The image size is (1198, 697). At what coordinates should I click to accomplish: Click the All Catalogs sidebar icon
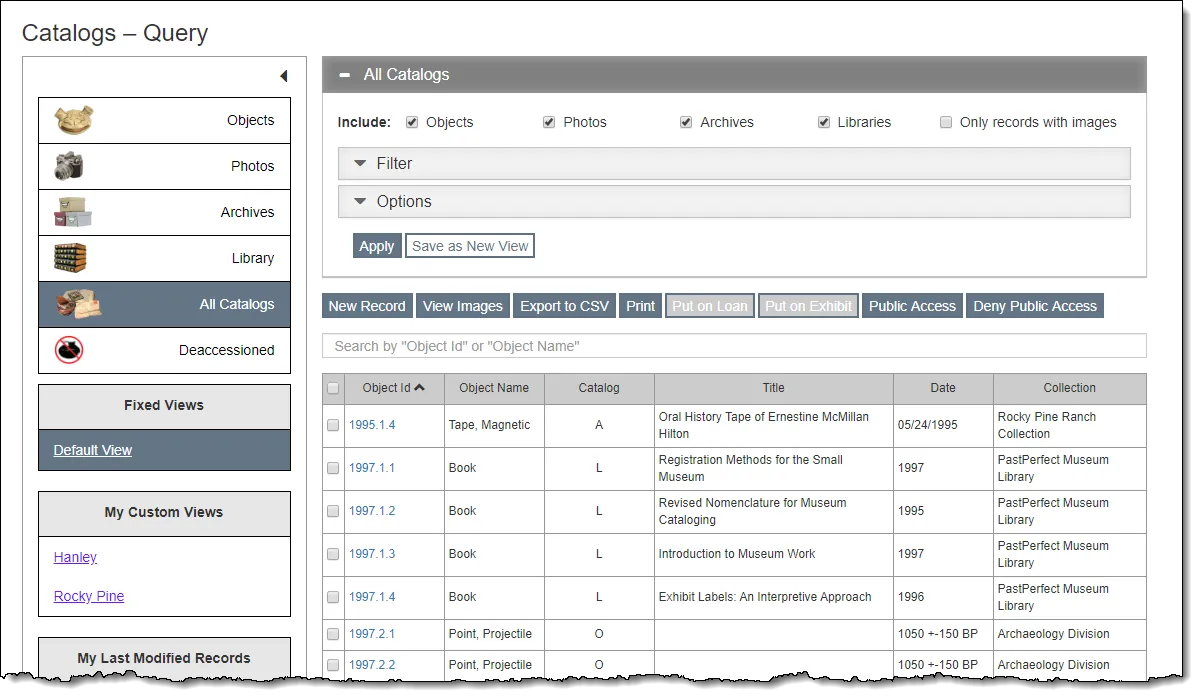(78, 304)
